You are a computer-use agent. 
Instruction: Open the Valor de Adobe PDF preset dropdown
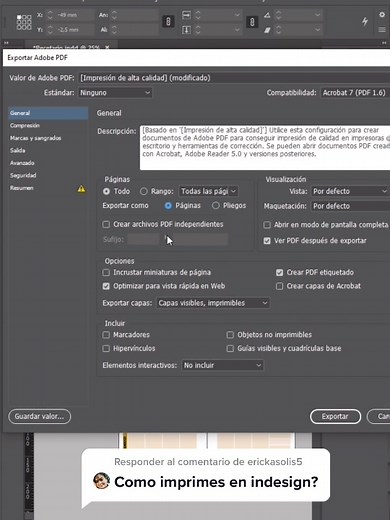(234, 78)
